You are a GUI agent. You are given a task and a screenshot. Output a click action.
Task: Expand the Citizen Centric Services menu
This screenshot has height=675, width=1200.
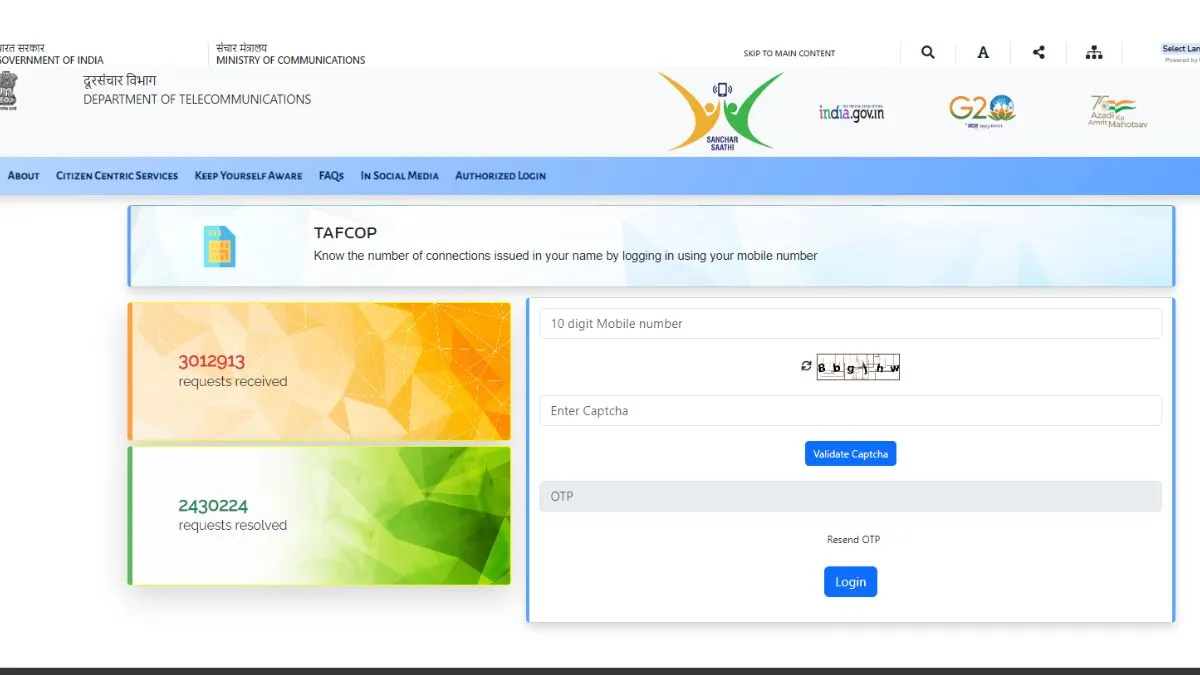tap(117, 176)
